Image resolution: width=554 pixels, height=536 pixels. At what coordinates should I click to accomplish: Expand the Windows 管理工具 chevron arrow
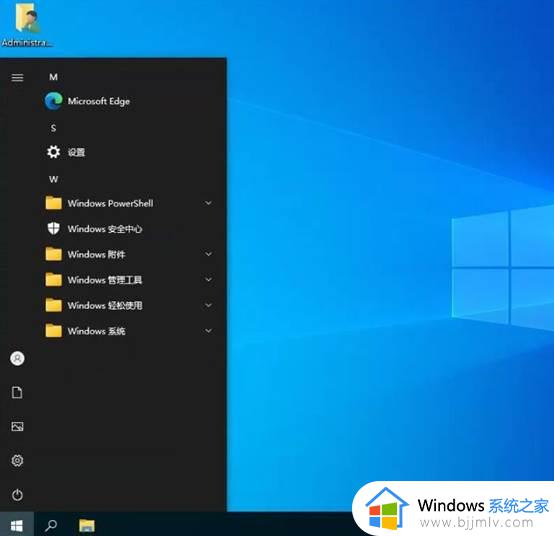pos(208,279)
